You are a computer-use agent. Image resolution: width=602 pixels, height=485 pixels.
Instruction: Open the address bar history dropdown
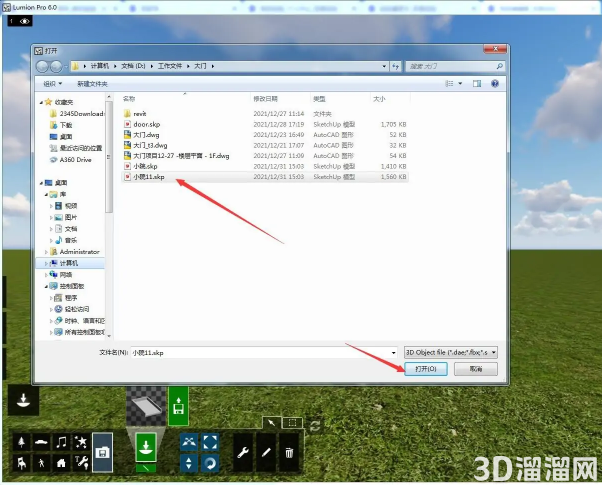click(384, 66)
